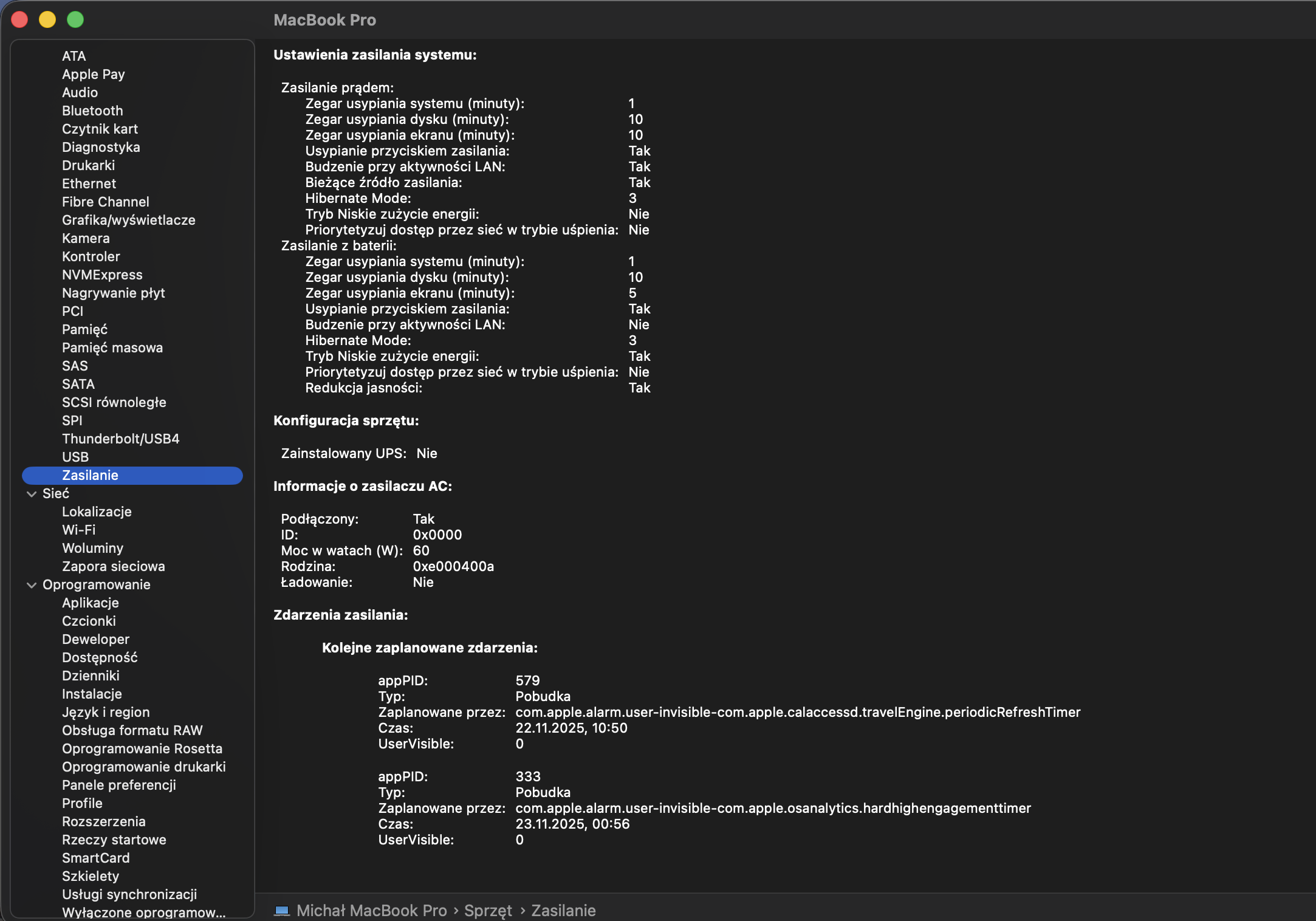Select Grafika/wyświetlacze in the sidebar
The image size is (1316, 921).
pos(128,220)
